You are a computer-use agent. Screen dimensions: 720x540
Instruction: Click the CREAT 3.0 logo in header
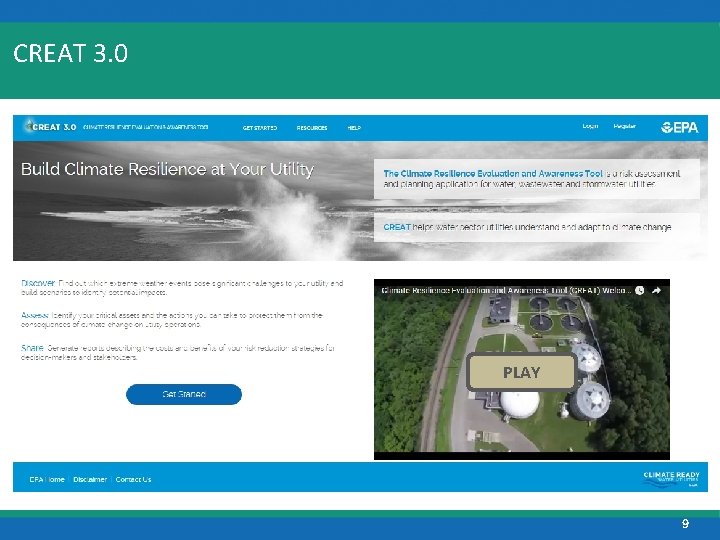click(x=51, y=126)
